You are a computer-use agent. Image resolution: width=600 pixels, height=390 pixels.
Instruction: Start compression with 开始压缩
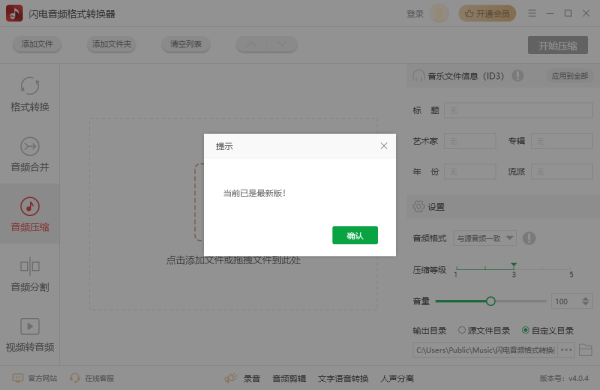pyautogui.click(x=558, y=45)
